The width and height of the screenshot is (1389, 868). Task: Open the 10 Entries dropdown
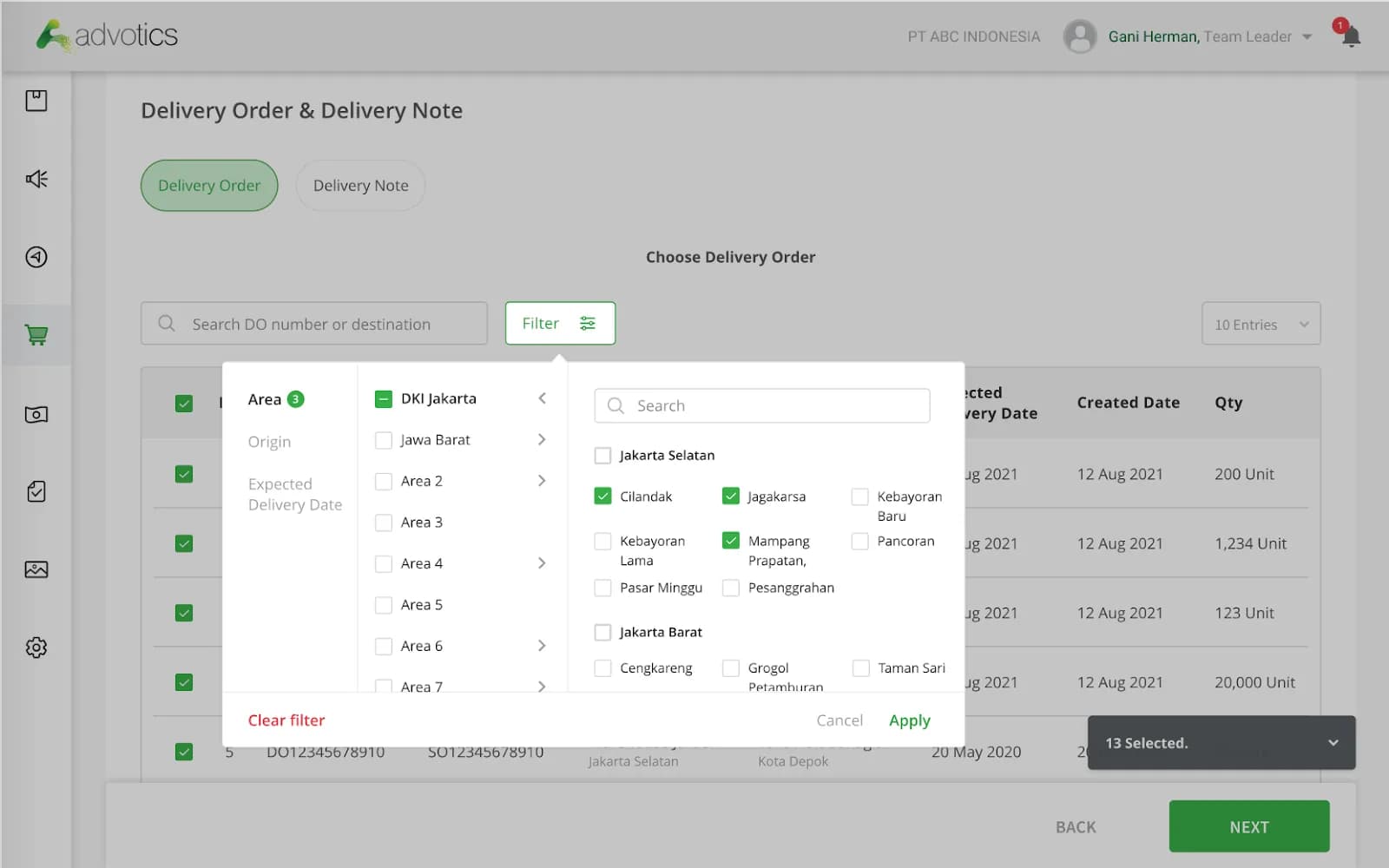click(x=1261, y=324)
